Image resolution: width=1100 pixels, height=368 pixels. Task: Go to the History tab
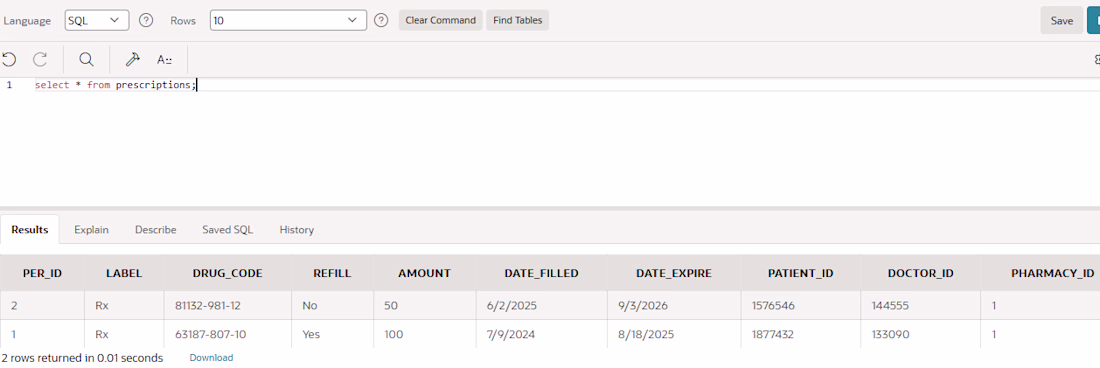297,230
